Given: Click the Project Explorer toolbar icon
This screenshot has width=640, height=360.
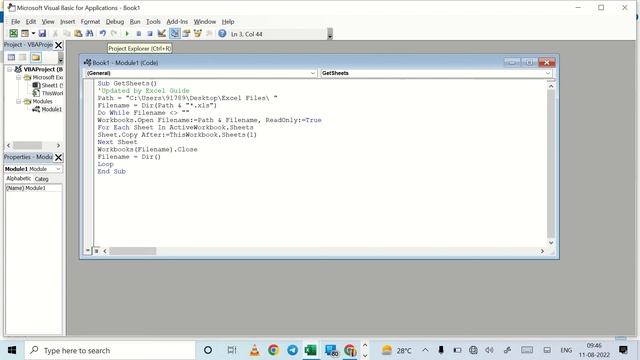Looking at the screenshot, I should 174,33.
